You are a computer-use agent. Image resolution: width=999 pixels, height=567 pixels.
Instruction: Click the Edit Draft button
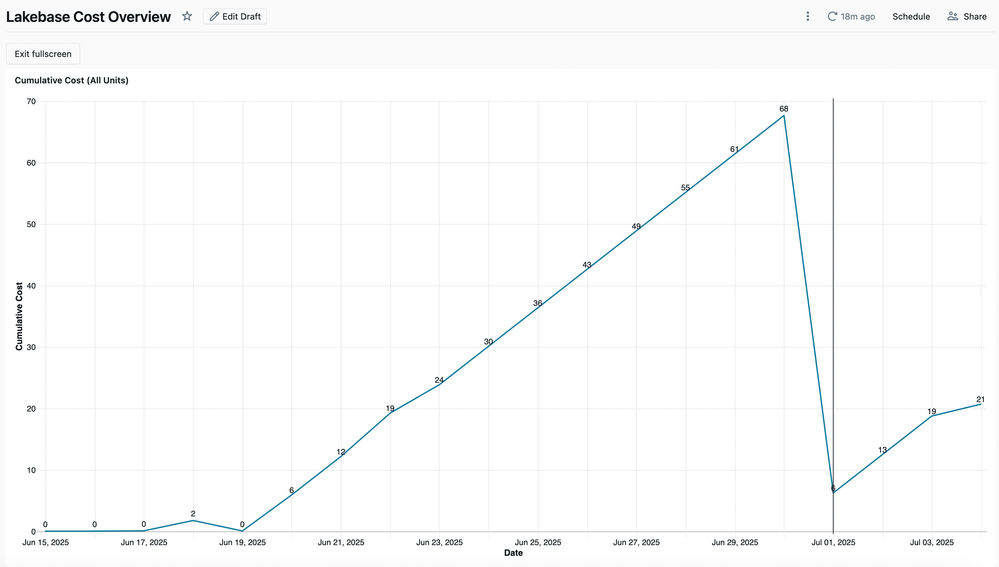point(235,17)
